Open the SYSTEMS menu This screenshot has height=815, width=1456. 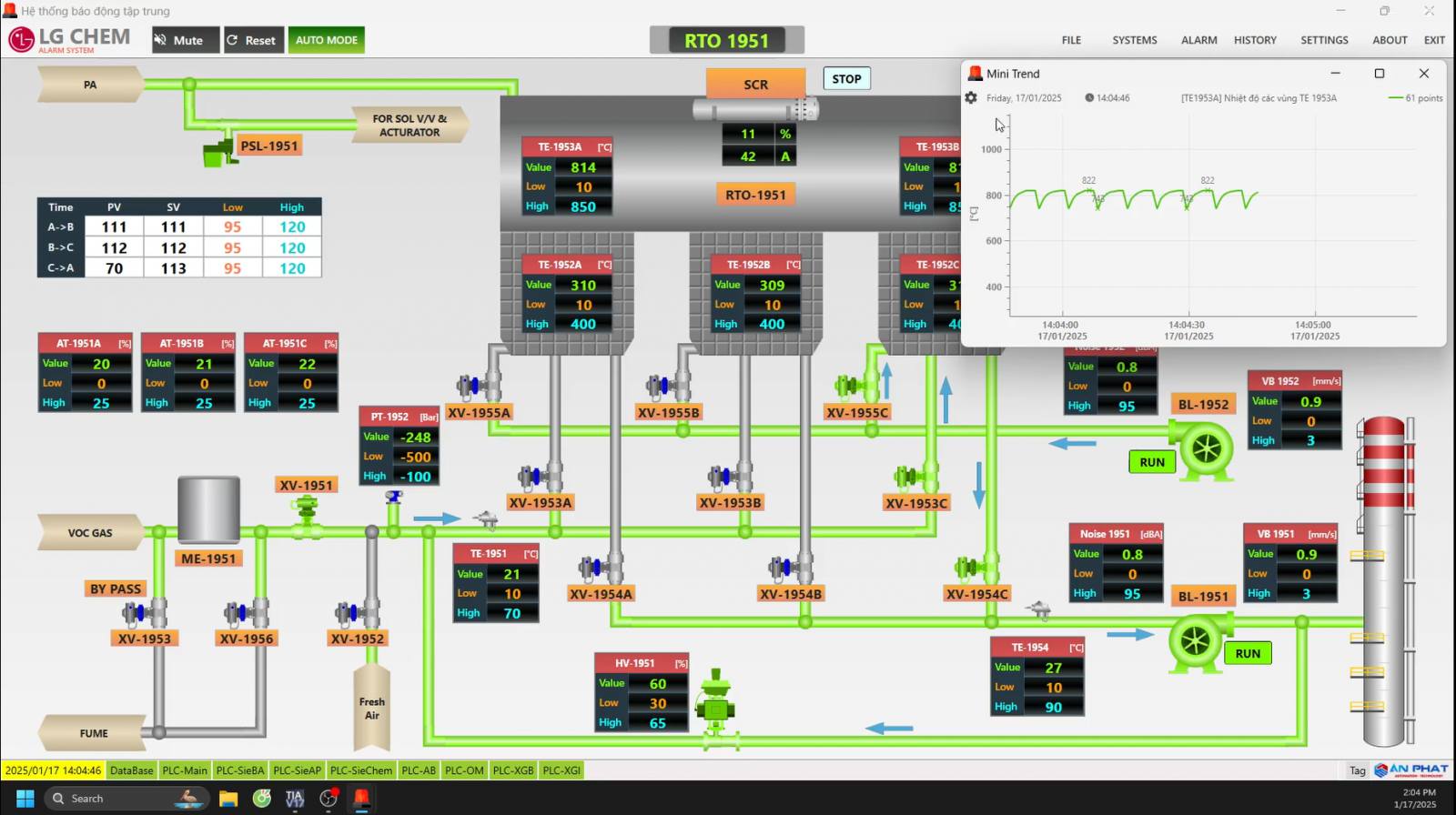point(1134,40)
